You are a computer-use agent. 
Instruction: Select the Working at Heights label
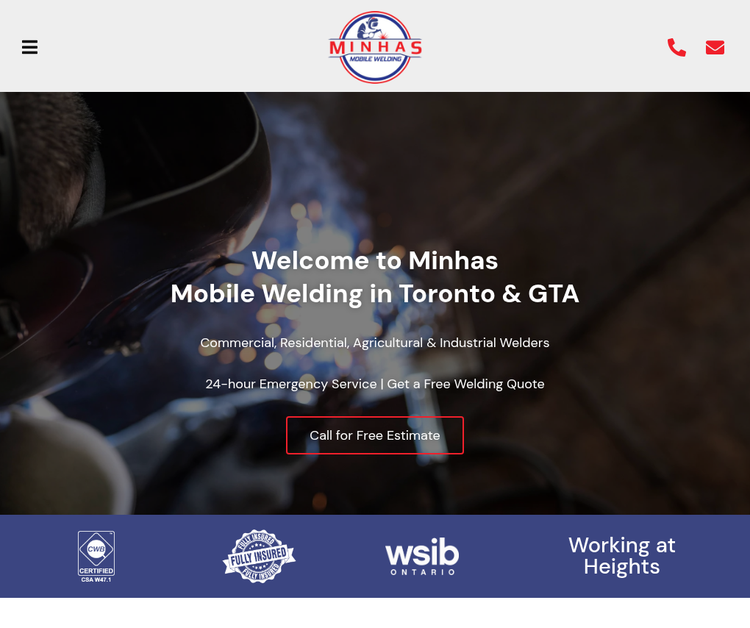[x=621, y=556]
